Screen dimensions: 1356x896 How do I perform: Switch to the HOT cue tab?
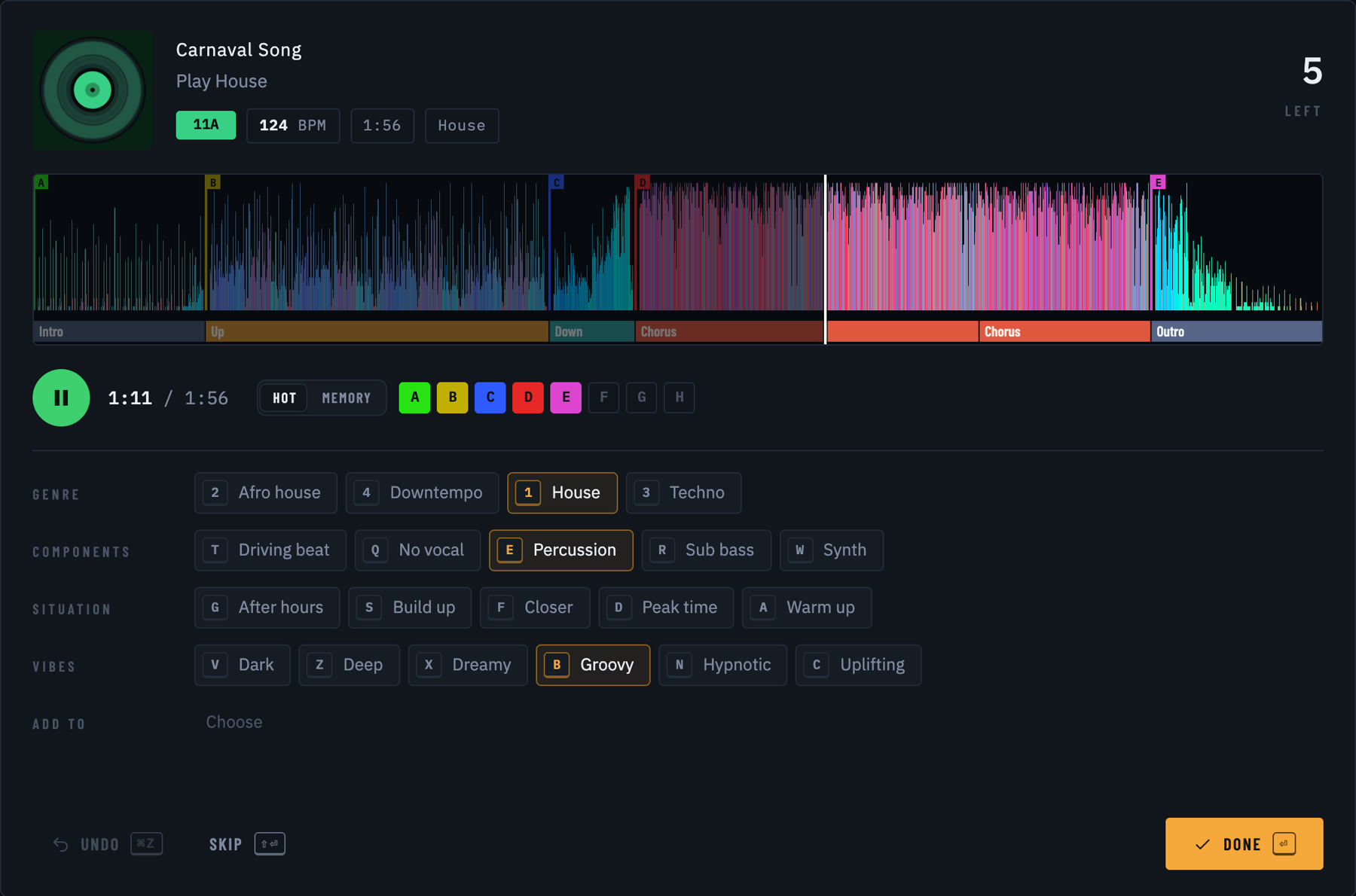pyautogui.click(x=284, y=398)
